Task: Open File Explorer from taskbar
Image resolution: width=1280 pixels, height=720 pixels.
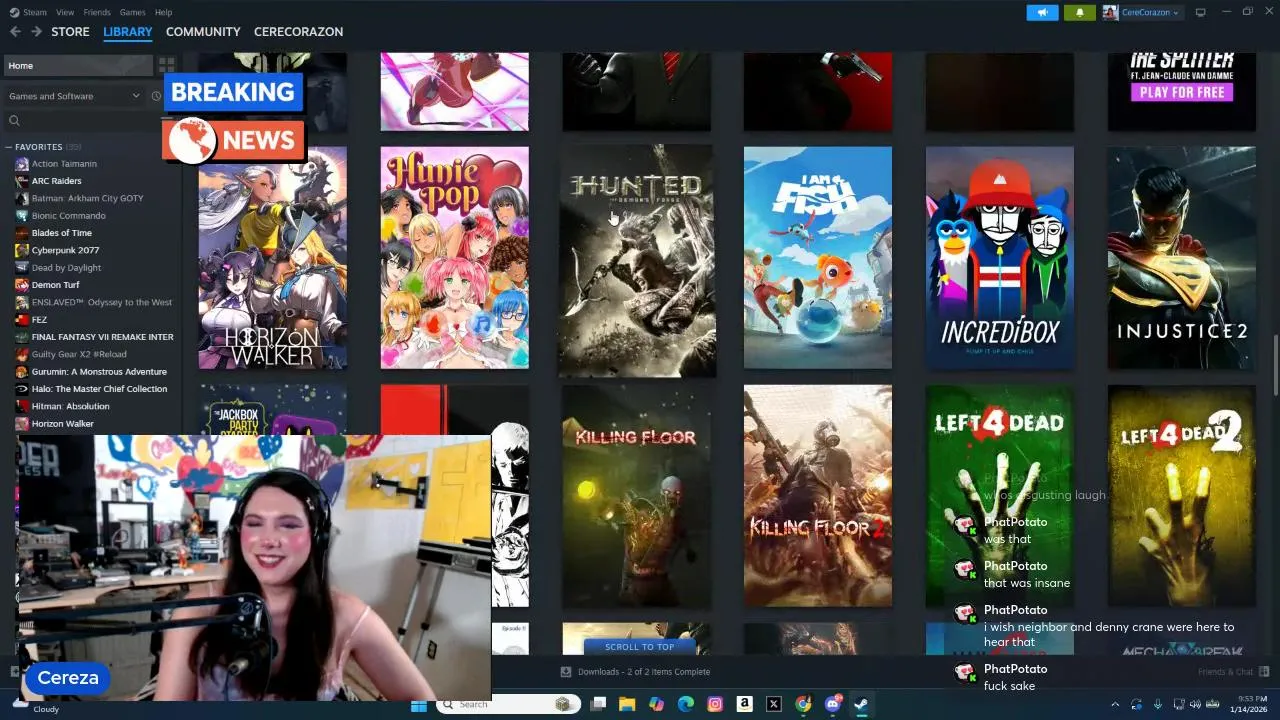Action: (x=627, y=704)
